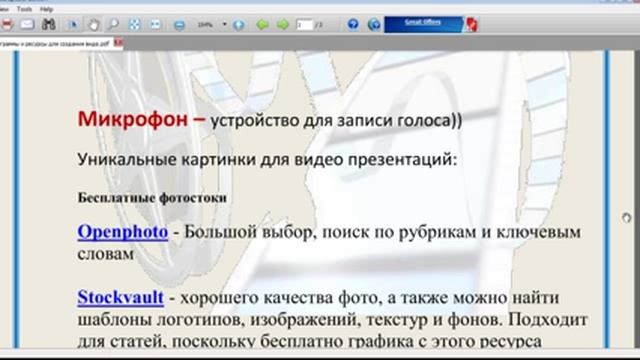Click the blue question mark Help icon
The height and width of the screenshot is (360, 640).
pos(353,24)
